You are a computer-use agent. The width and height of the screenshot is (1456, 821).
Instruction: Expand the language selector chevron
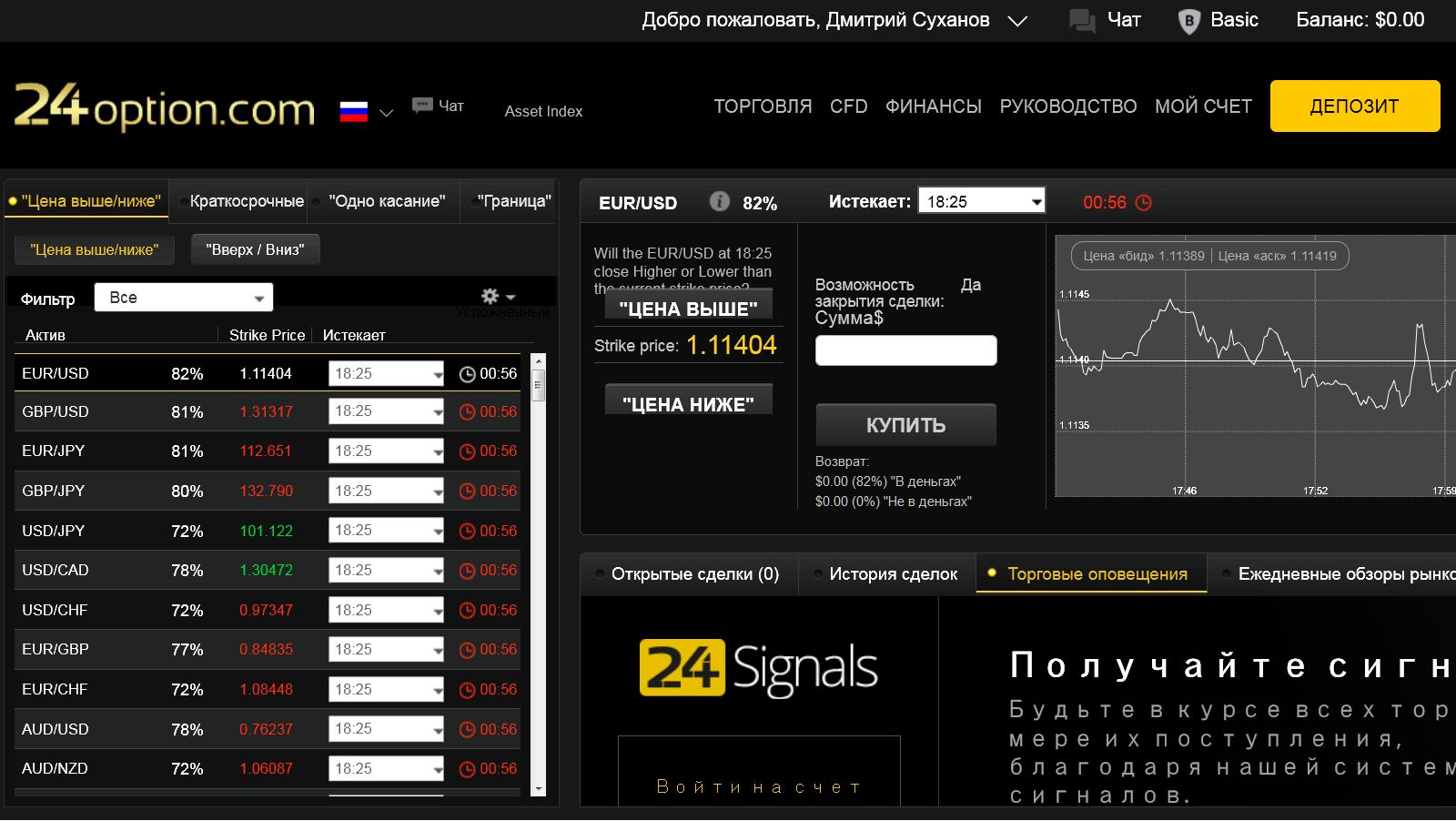point(386,113)
